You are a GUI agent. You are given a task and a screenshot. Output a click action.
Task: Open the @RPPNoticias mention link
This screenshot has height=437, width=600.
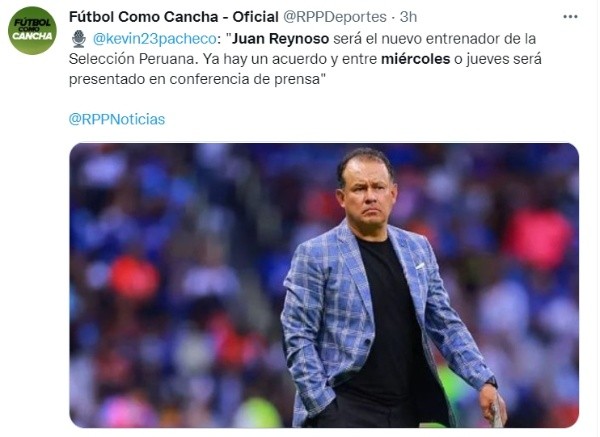pos(116,118)
